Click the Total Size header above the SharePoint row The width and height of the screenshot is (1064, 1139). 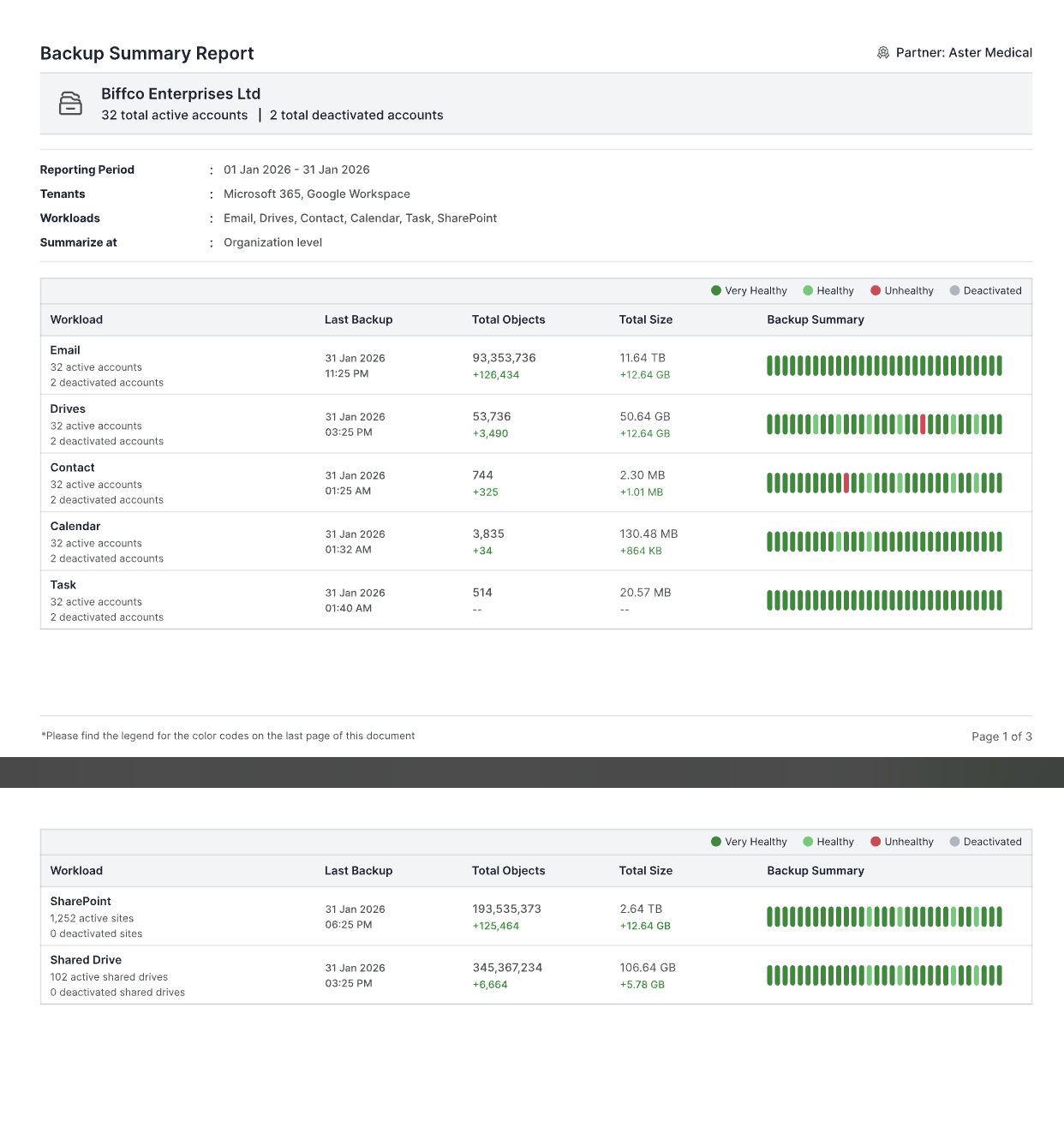coord(645,871)
